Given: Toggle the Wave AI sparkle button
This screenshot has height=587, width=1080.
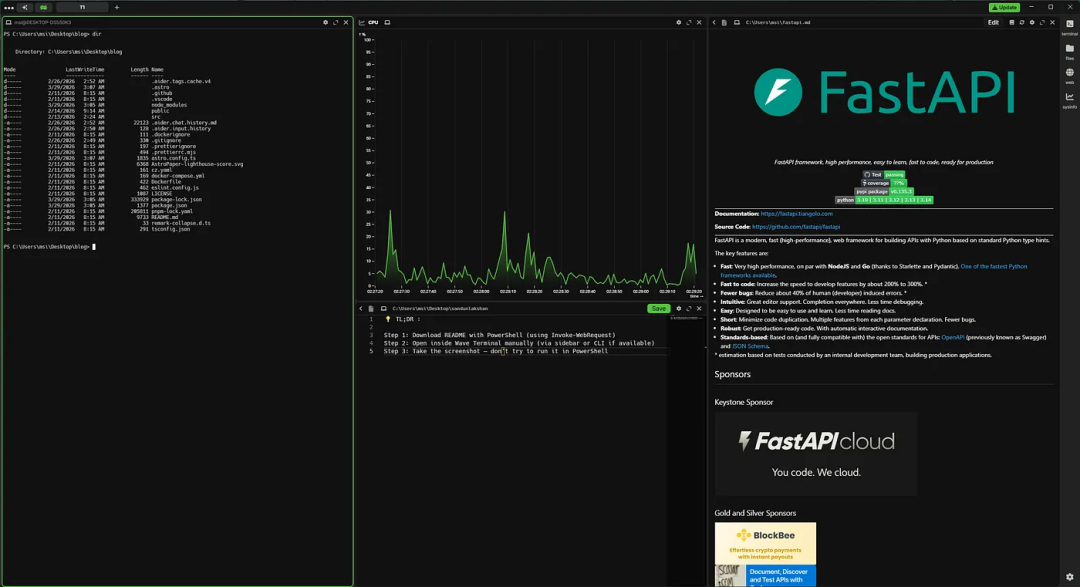Looking at the screenshot, I should click(25, 8).
